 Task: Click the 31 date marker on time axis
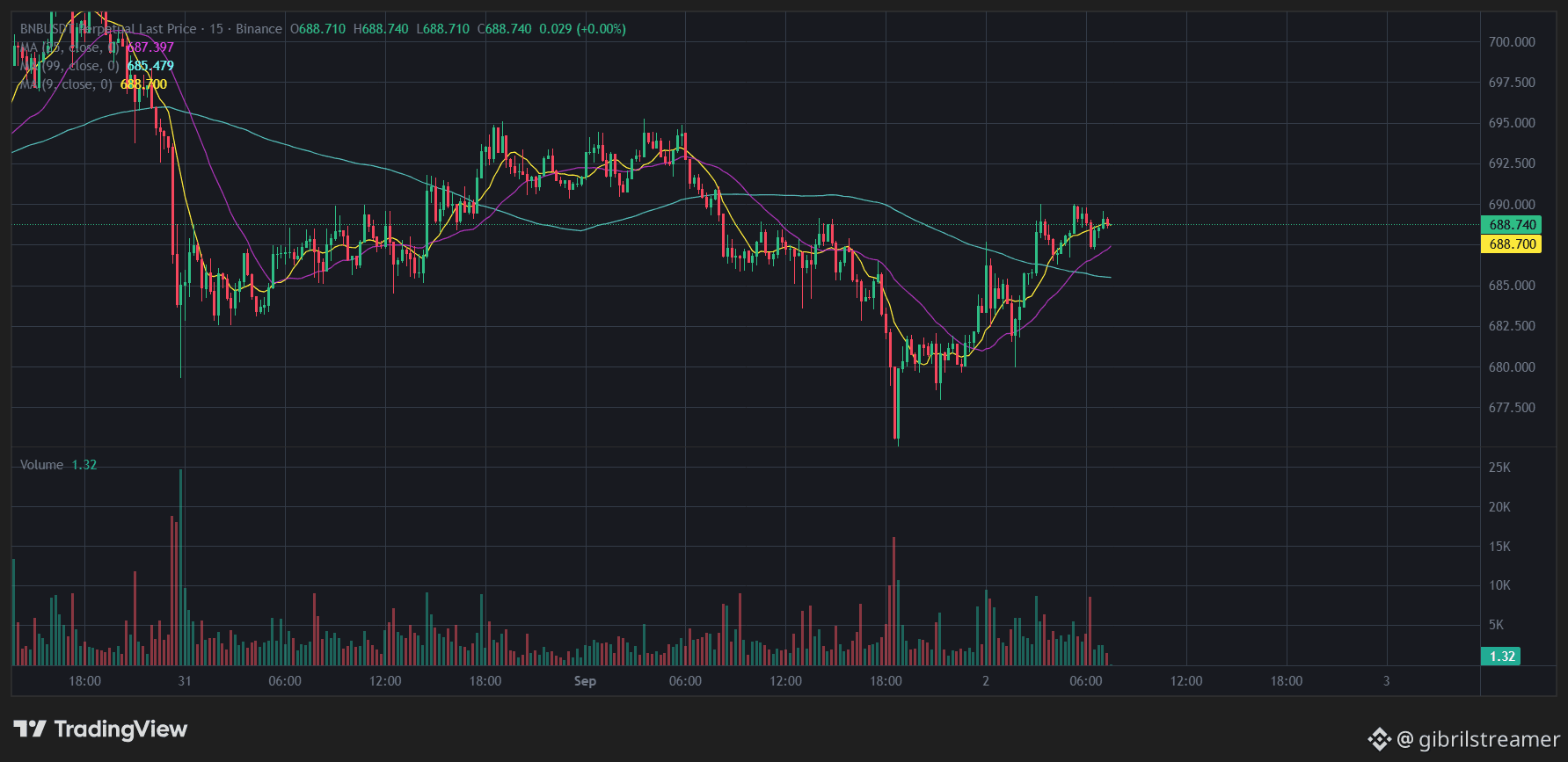click(185, 681)
